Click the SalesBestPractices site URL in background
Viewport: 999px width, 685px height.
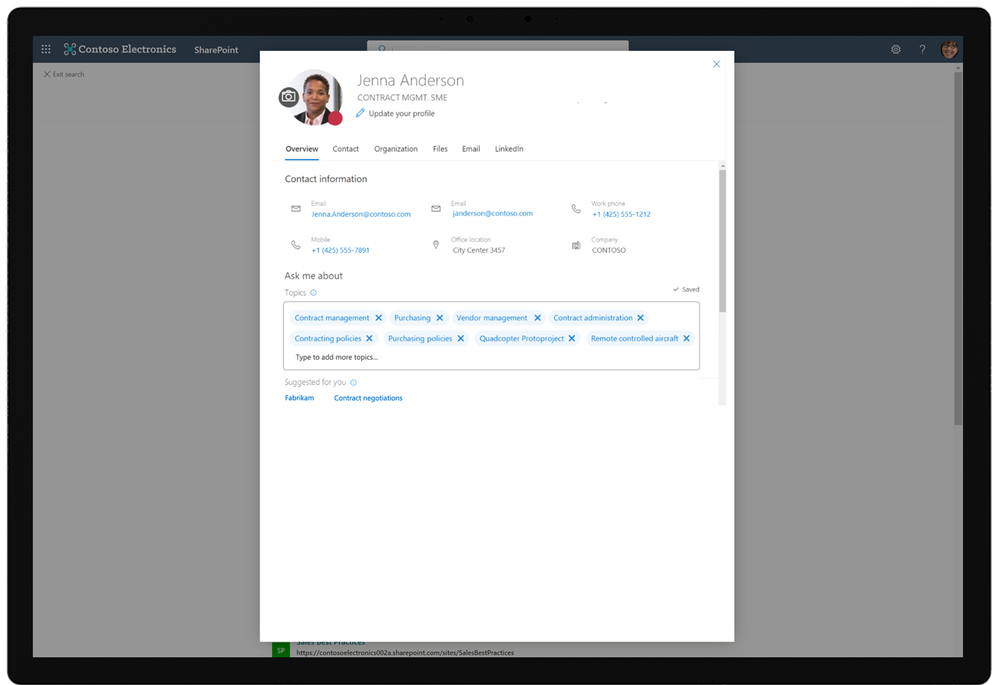tap(405, 653)
